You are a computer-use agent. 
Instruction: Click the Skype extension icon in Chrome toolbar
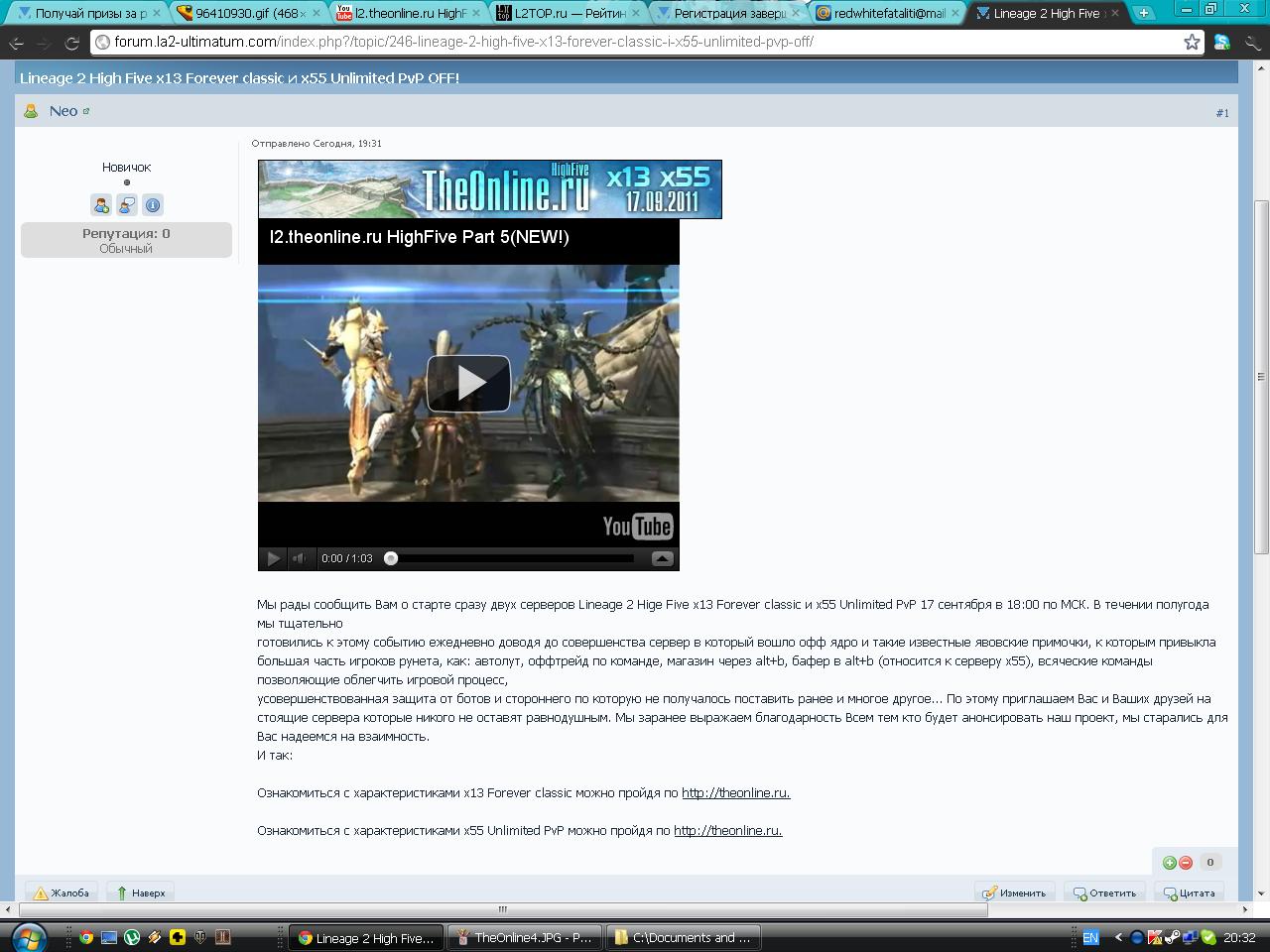[1221, 43]
